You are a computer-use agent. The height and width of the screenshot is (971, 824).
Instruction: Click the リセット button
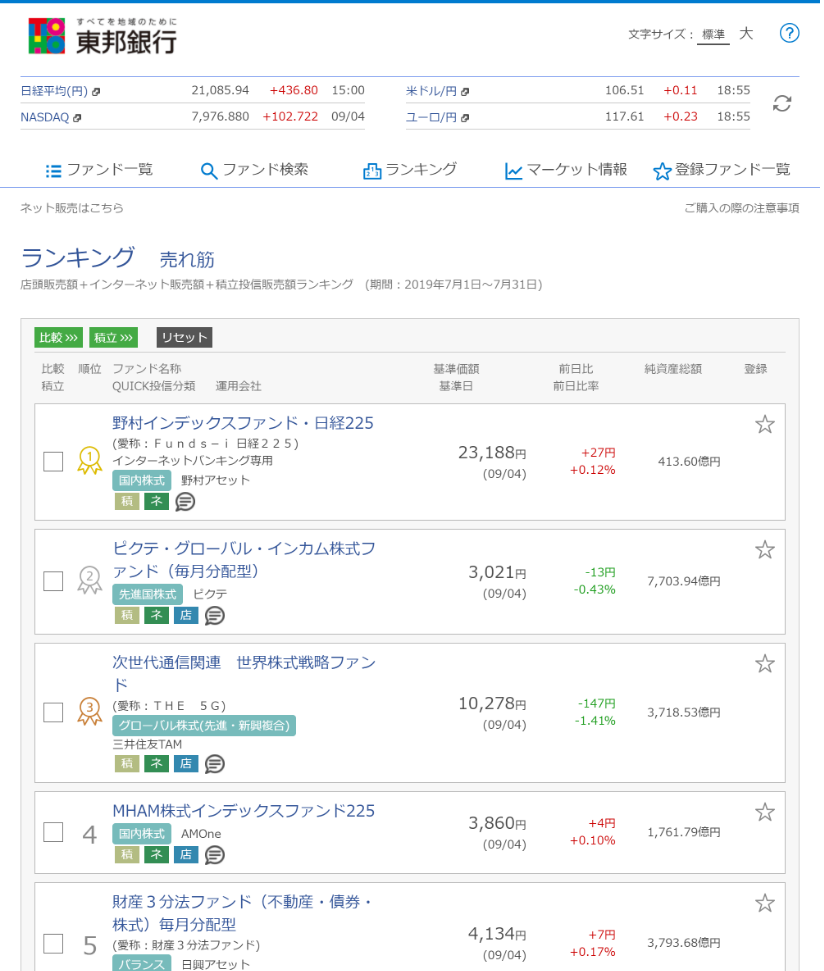click(x=184, y=337)
